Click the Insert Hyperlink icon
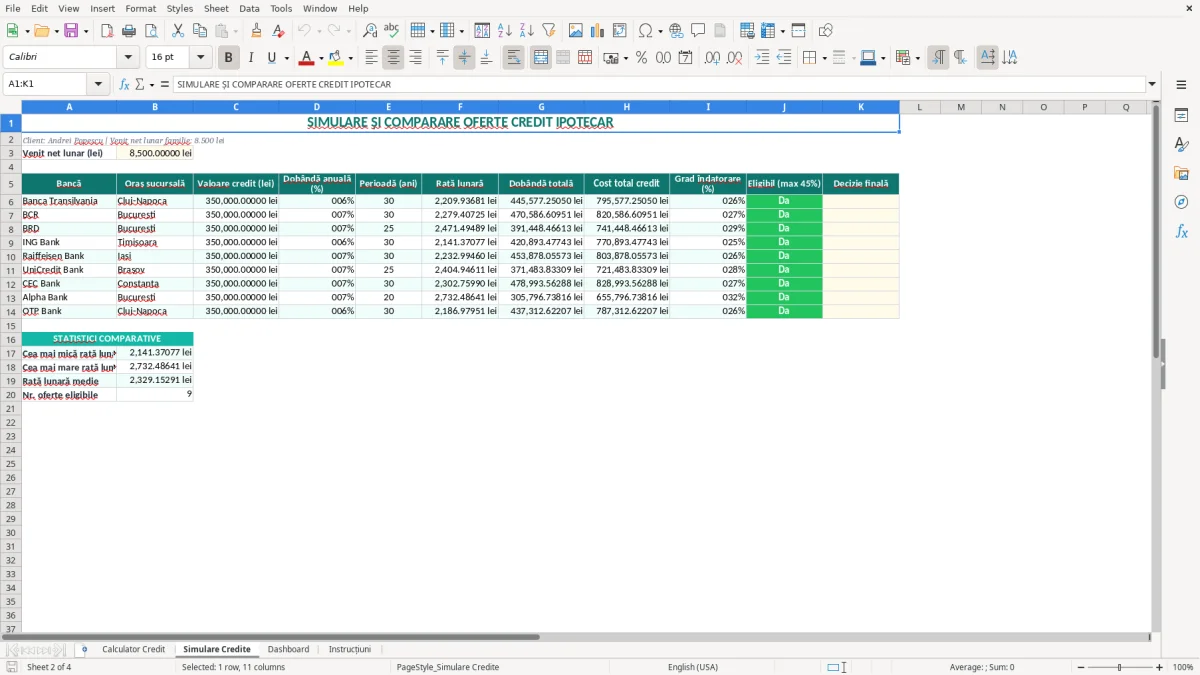 676,31
